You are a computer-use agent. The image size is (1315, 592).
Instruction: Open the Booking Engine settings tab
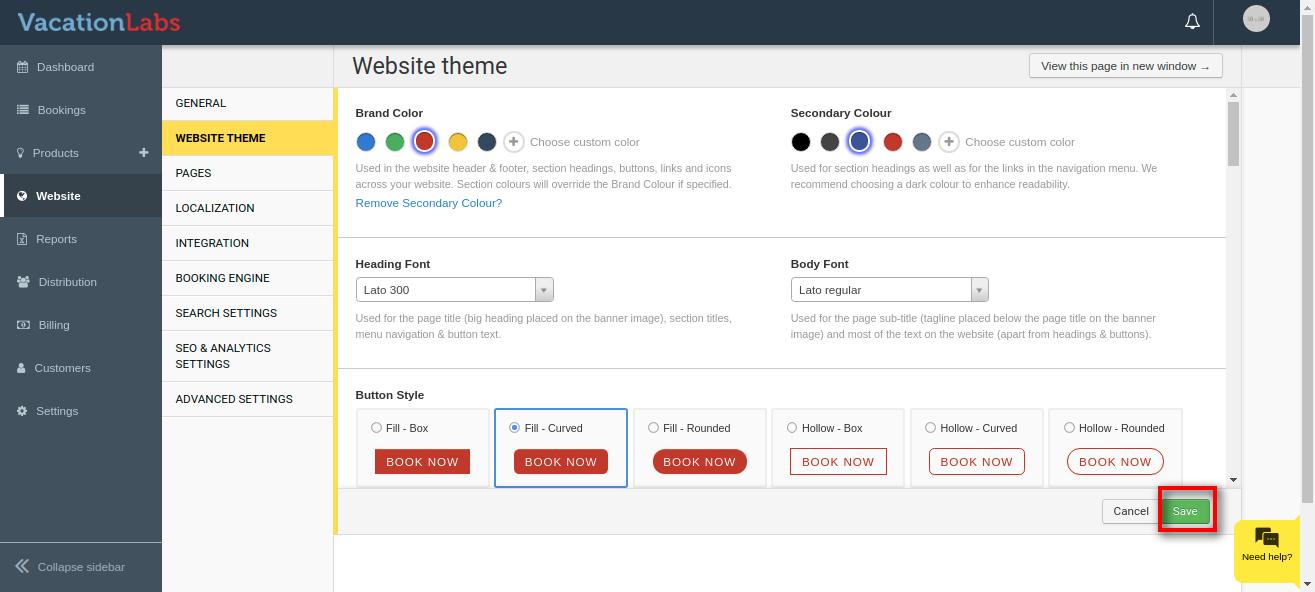coord(222,278)
